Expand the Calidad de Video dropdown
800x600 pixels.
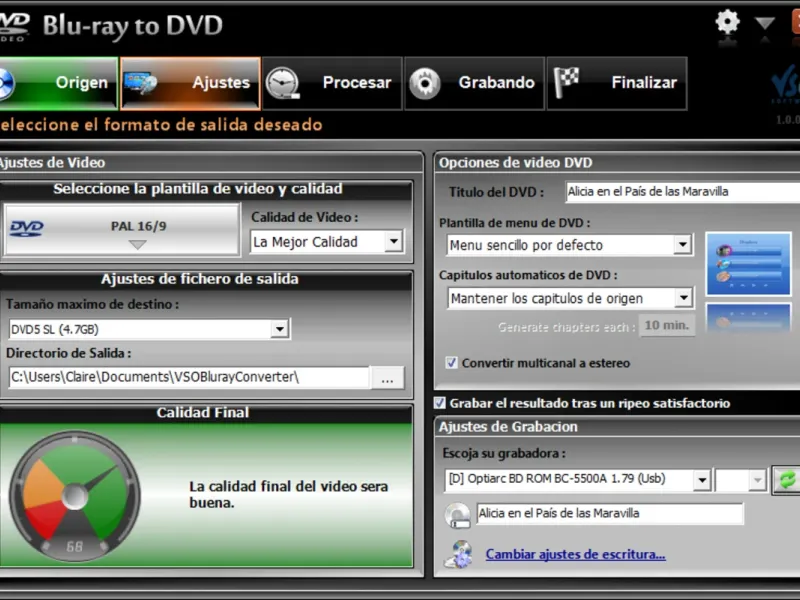pyautogui.click(x=393, y=241)
